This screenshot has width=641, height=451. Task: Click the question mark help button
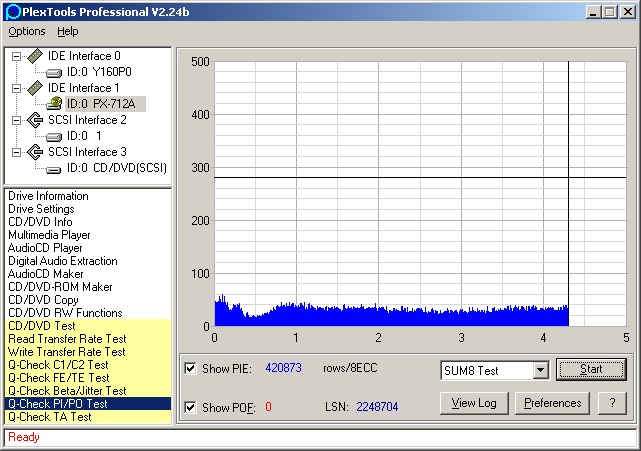(612, 403)
